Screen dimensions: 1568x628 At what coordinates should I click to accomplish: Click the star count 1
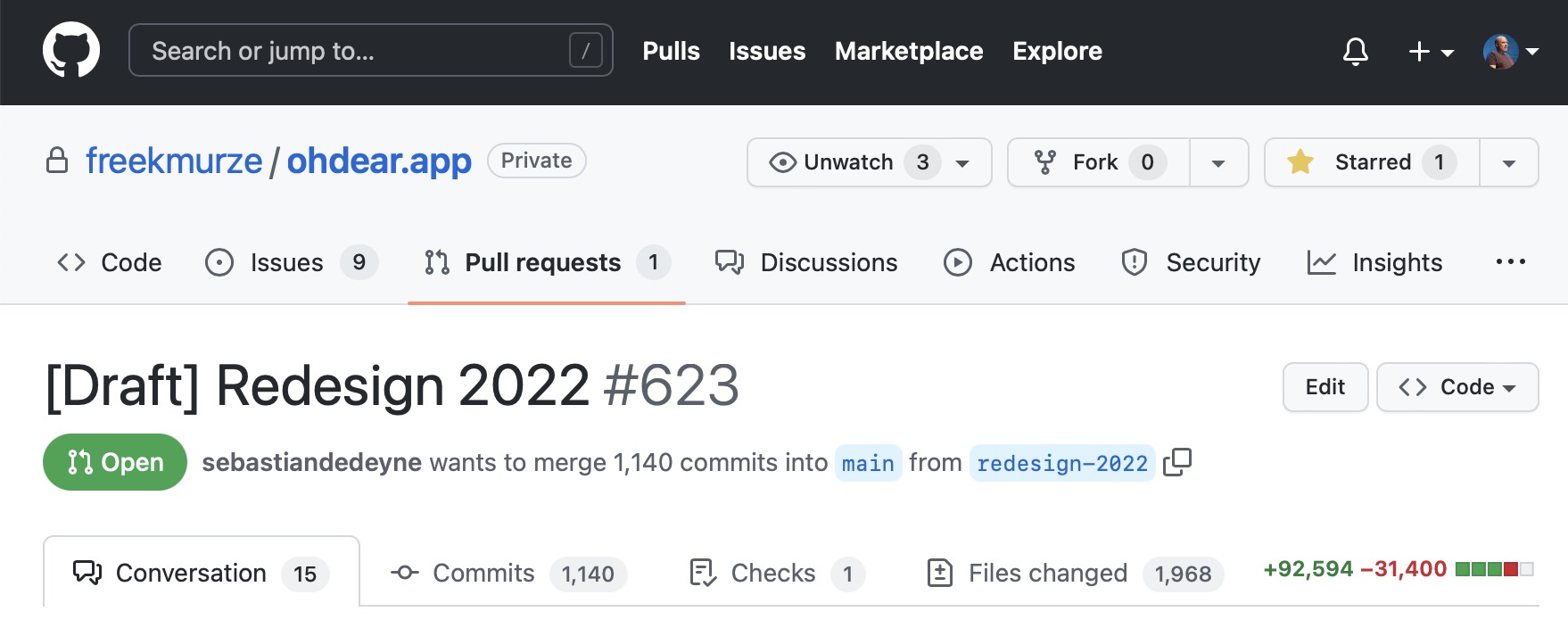1440,162
